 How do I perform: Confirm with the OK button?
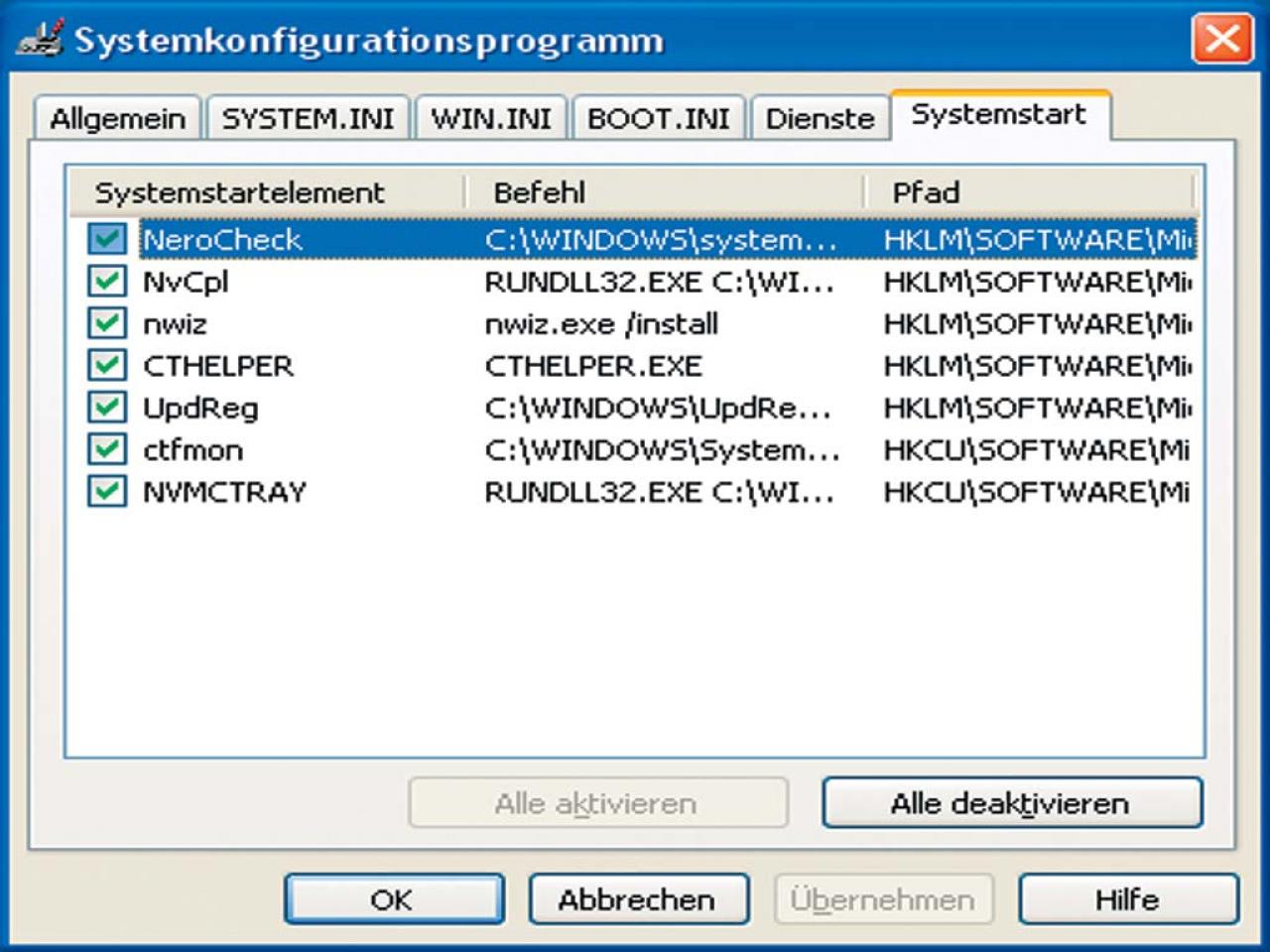coord(393,899)
